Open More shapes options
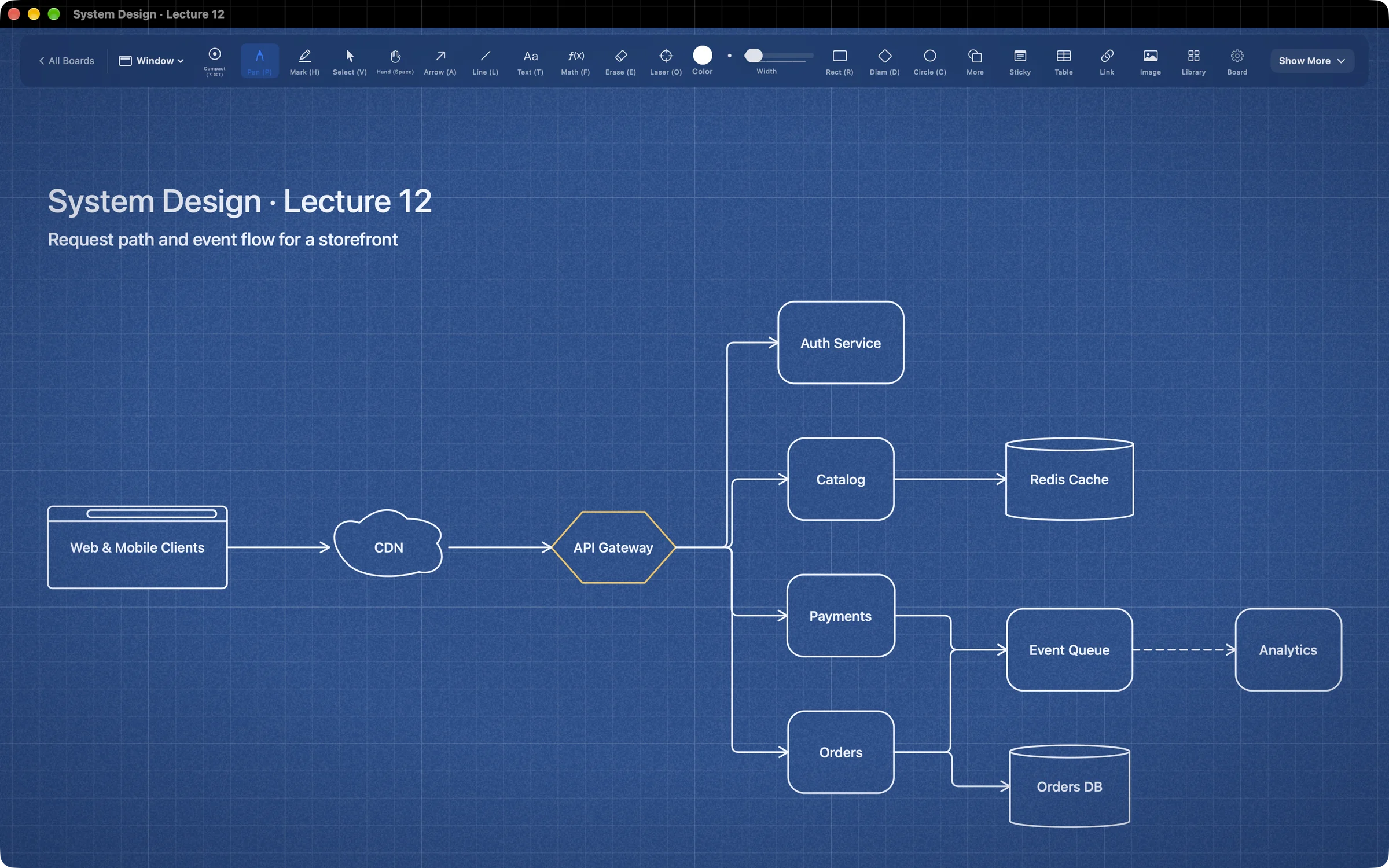The image size is (1389, 868). (975, 61)
